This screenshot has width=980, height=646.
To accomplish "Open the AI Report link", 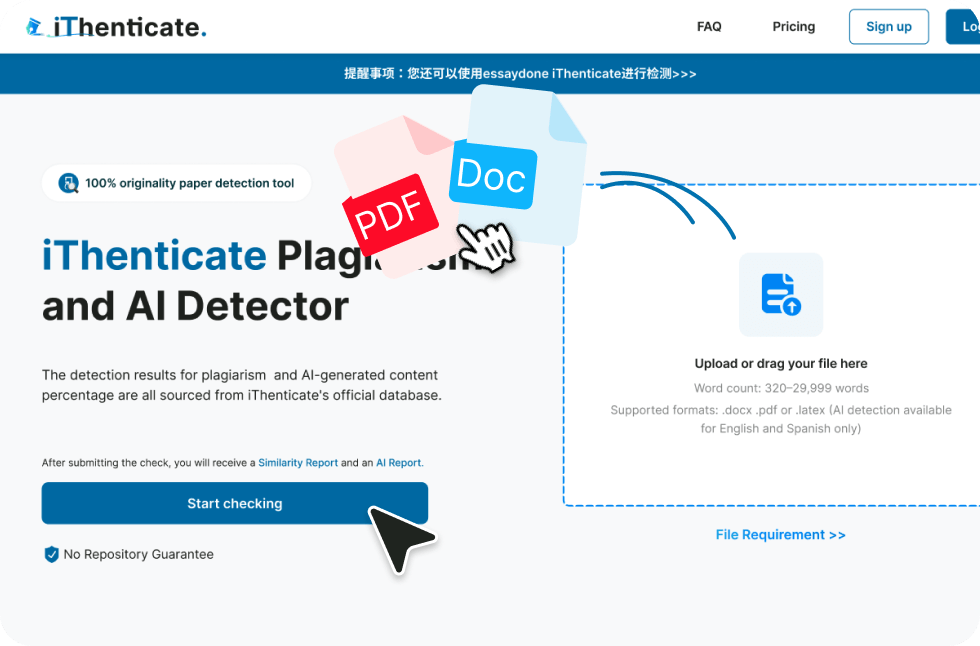I will pos(399,463).
